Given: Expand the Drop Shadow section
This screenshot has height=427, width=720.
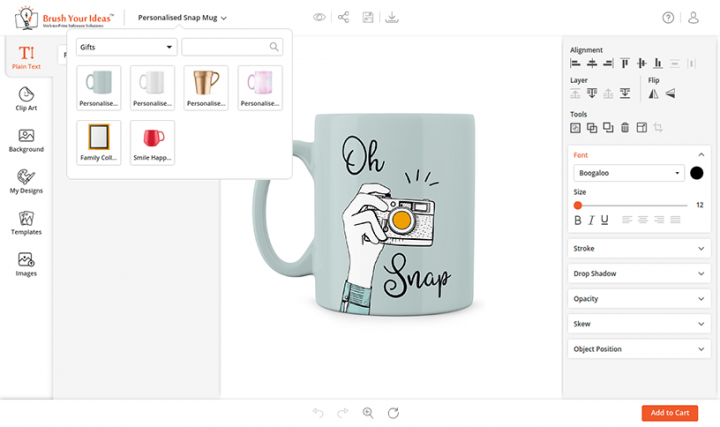Looking at the screenshot, I should coord(639,274).
